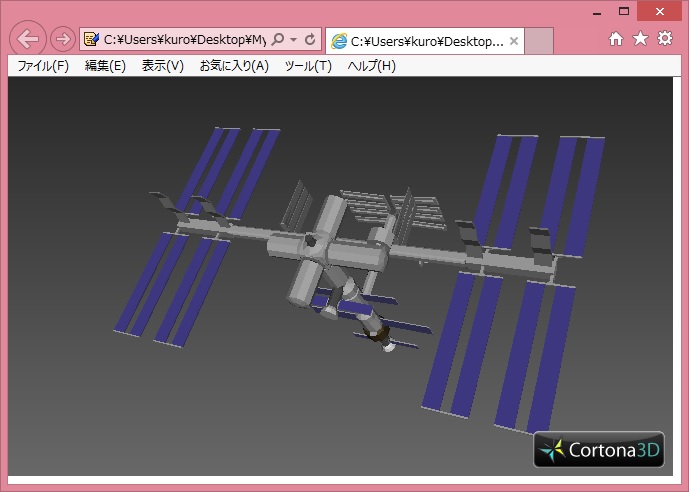This screenshot has height=492, width=689.
Task: Open the ヘルプ(H) menu
Action: pyautogui.click(x=372, y=66)
